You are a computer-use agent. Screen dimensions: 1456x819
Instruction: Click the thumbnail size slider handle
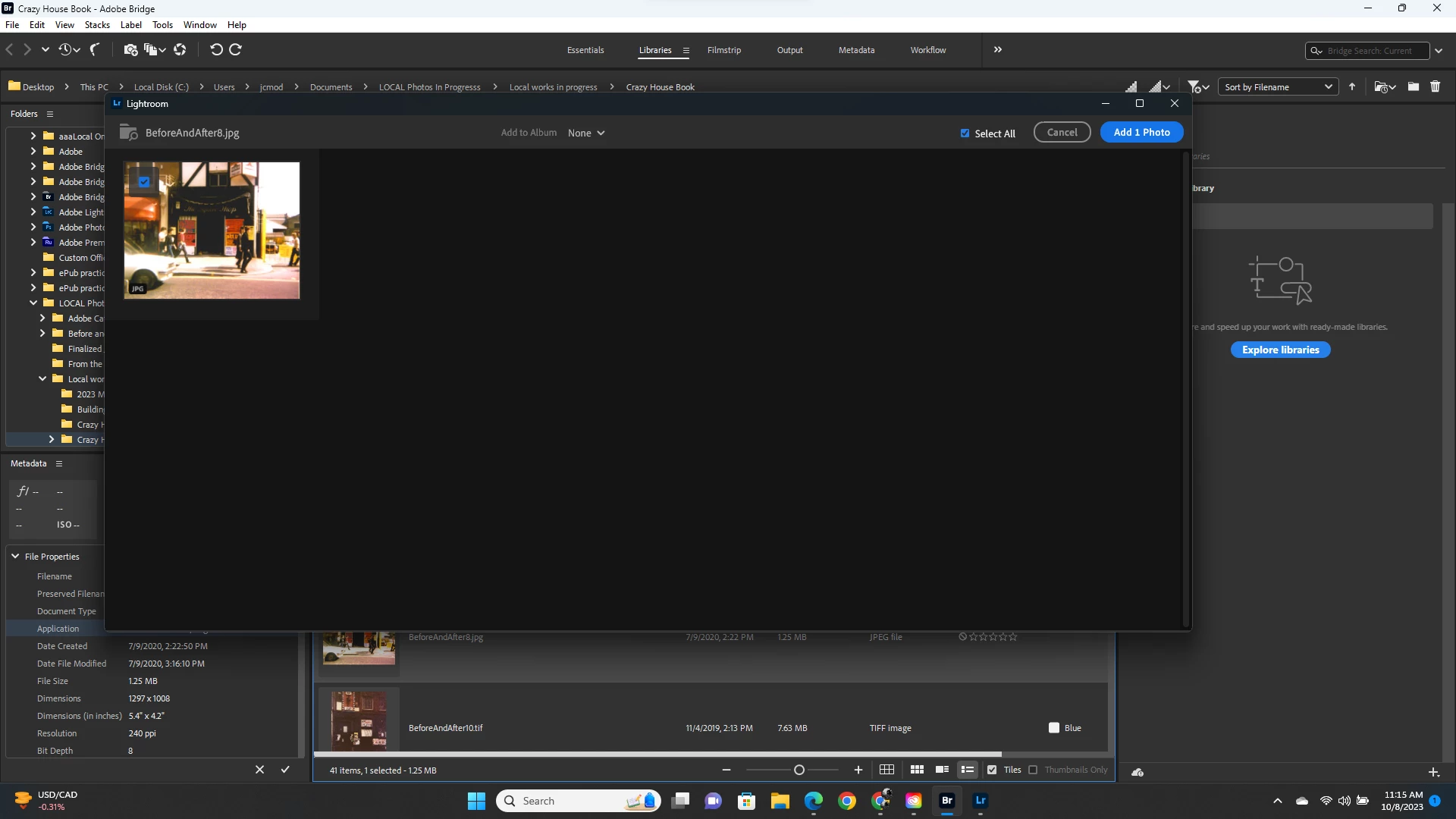pyautogui.click(x=799, y=770)
